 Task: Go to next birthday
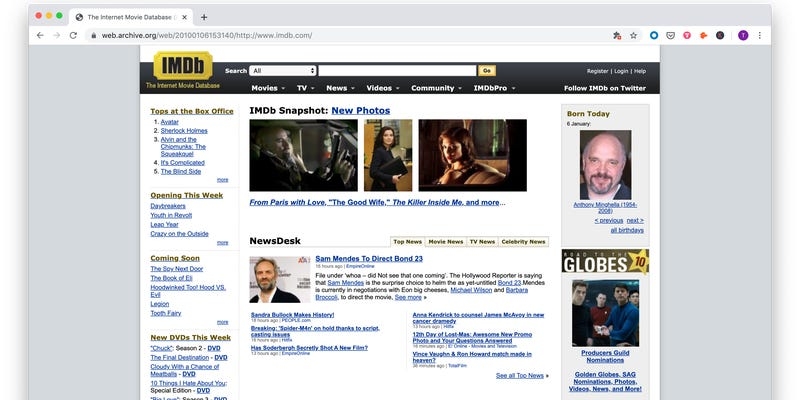click(635, 220)
